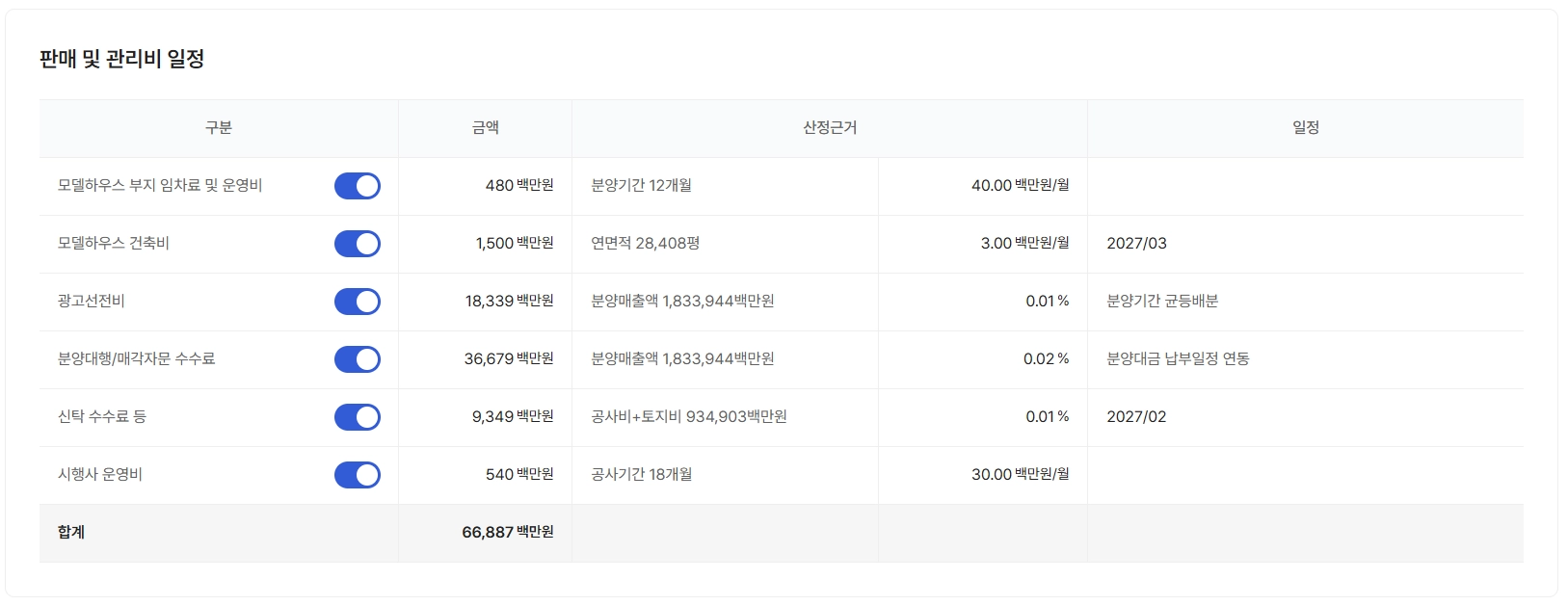Click the 일정 column header
This screenshot has height=606, width=1568.
click(x=1305, y=128)
